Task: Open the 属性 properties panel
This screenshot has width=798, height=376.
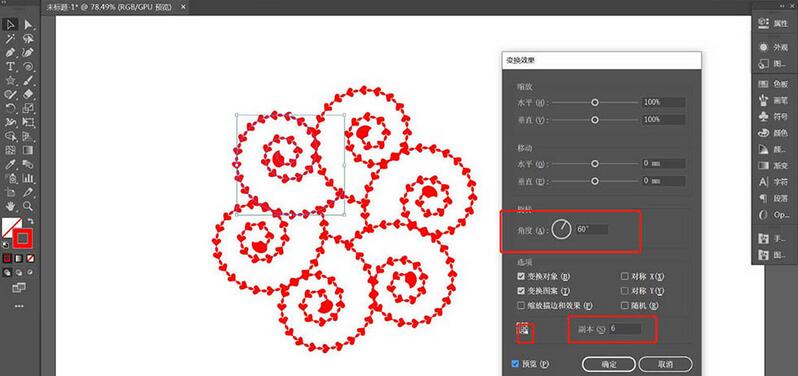Action: click(773, 23)
